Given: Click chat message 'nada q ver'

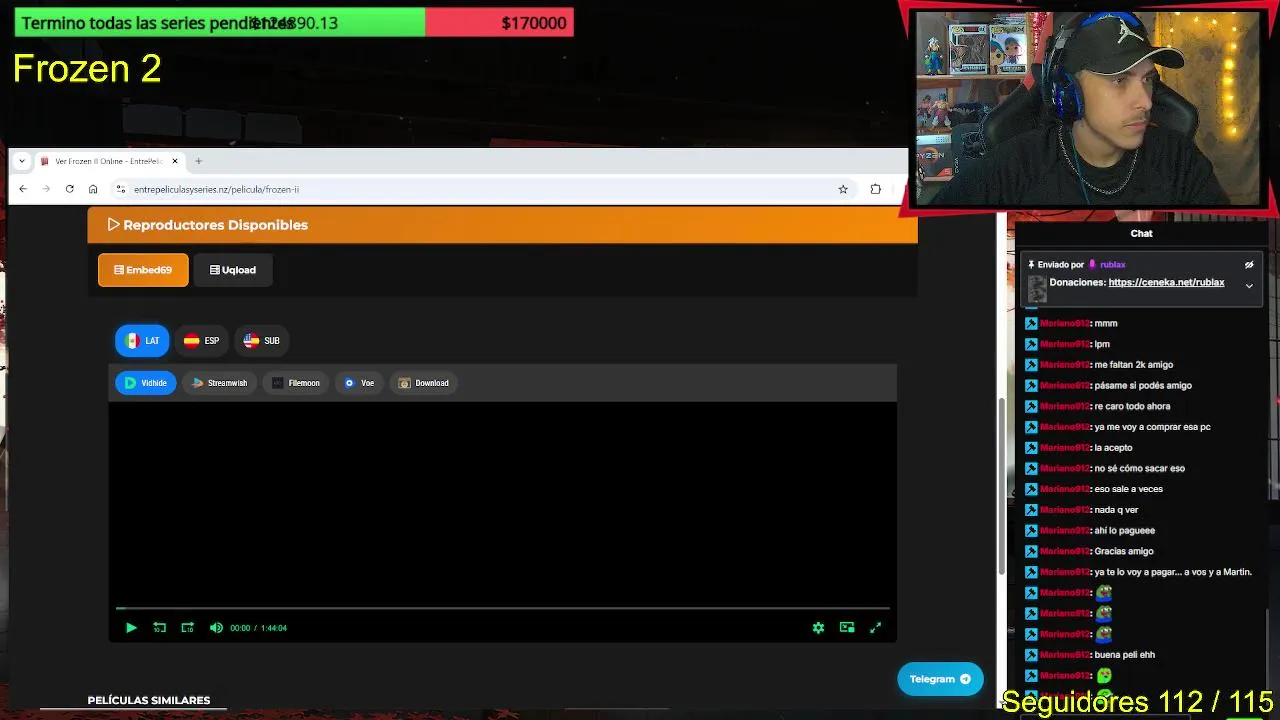Looking at the screenshot, I should [1116, 510].
